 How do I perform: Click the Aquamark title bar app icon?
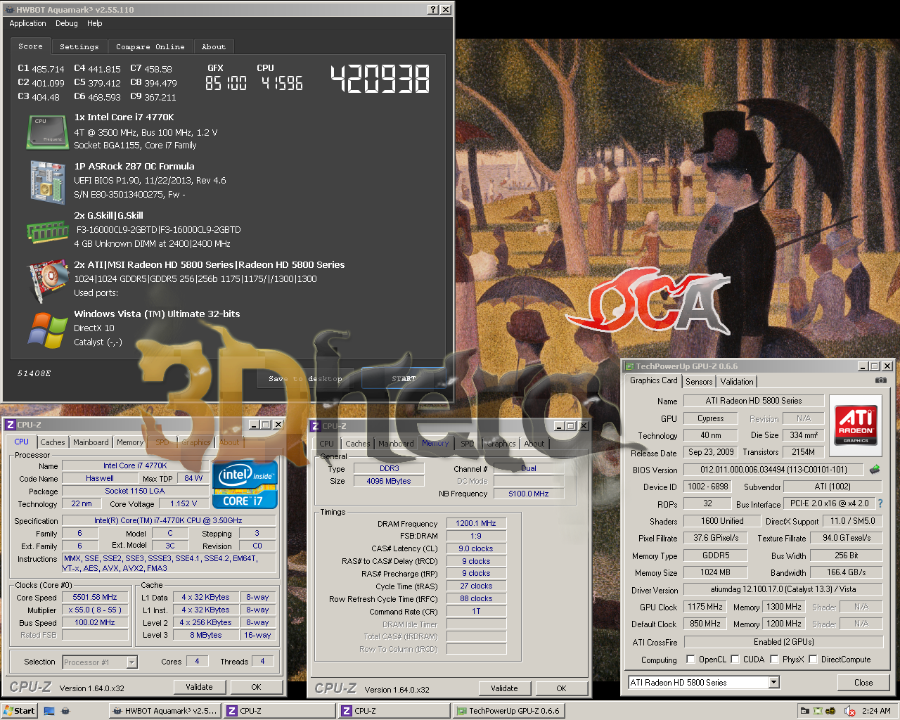pyautogui.click(x=10, y=10)
